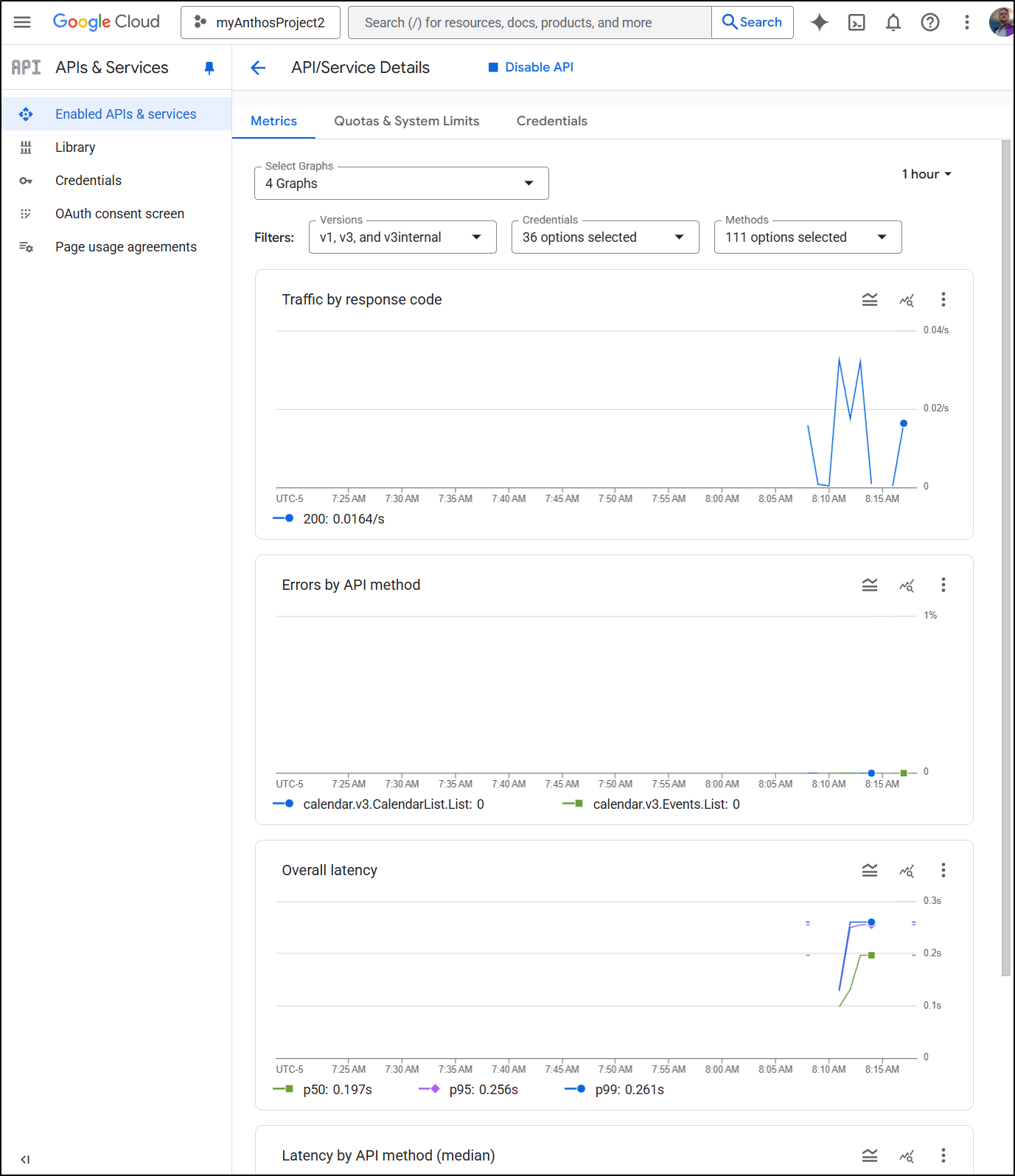Open the myAnthosProject2 project selector
The image size is (1015, 1176).
click(x=260, y=23)
